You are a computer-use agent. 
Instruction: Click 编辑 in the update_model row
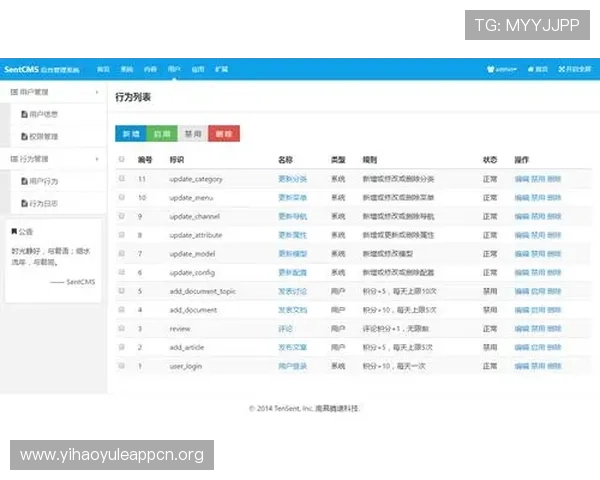click(x=522, y=254)
